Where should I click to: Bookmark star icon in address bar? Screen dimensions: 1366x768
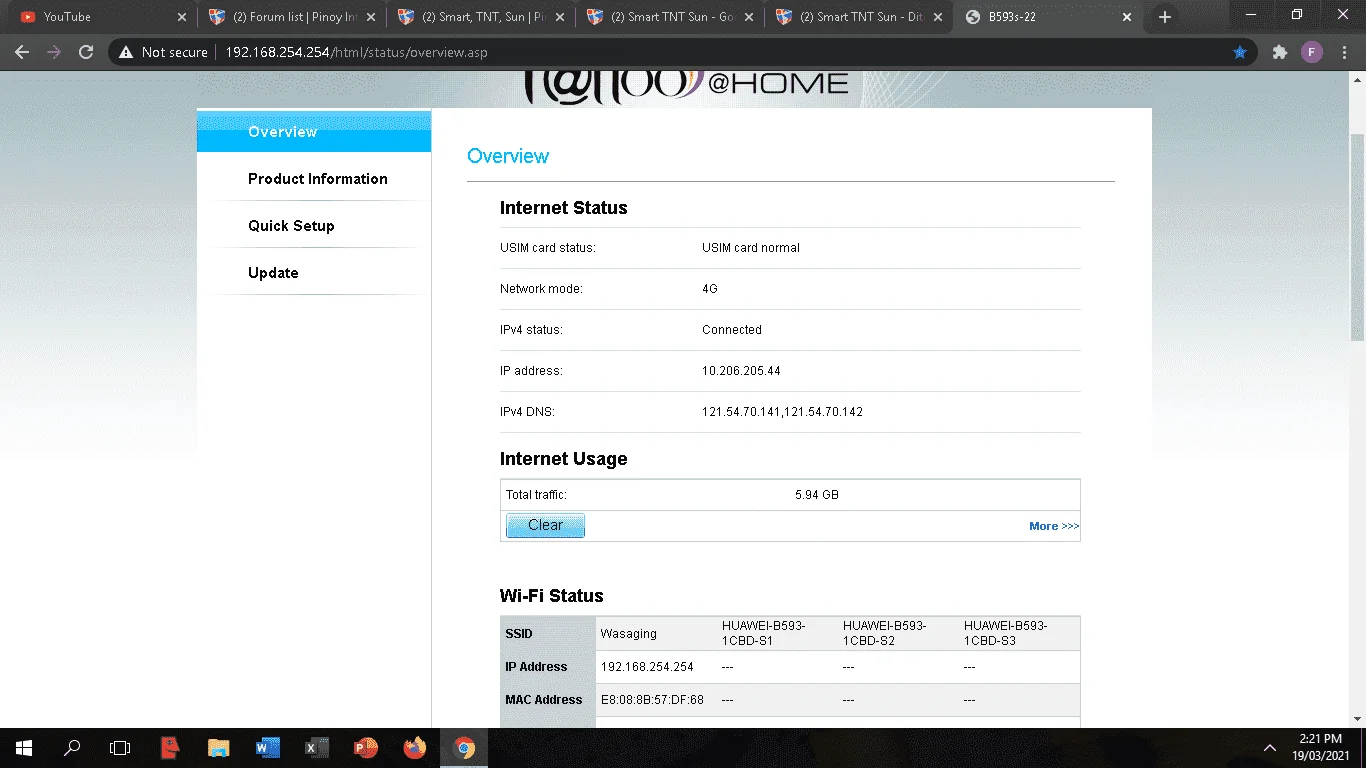1240,52
